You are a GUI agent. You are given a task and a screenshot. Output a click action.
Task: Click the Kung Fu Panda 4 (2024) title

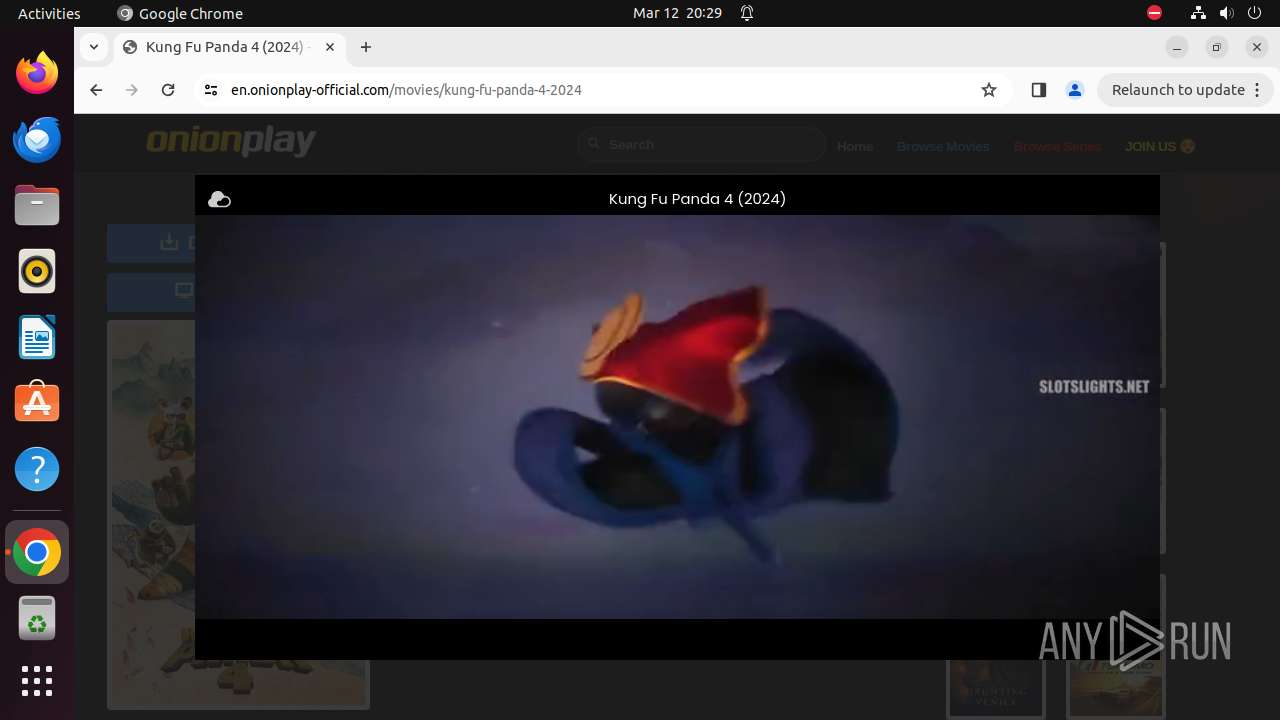pyautogui.click(x=697, y=199)
